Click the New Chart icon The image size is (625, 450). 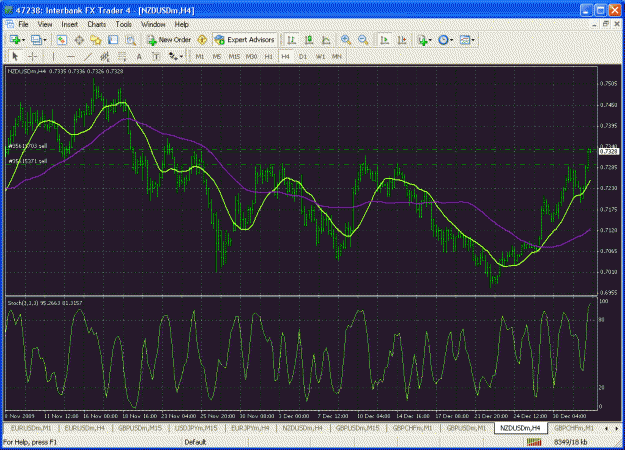(x=15, y=40)
